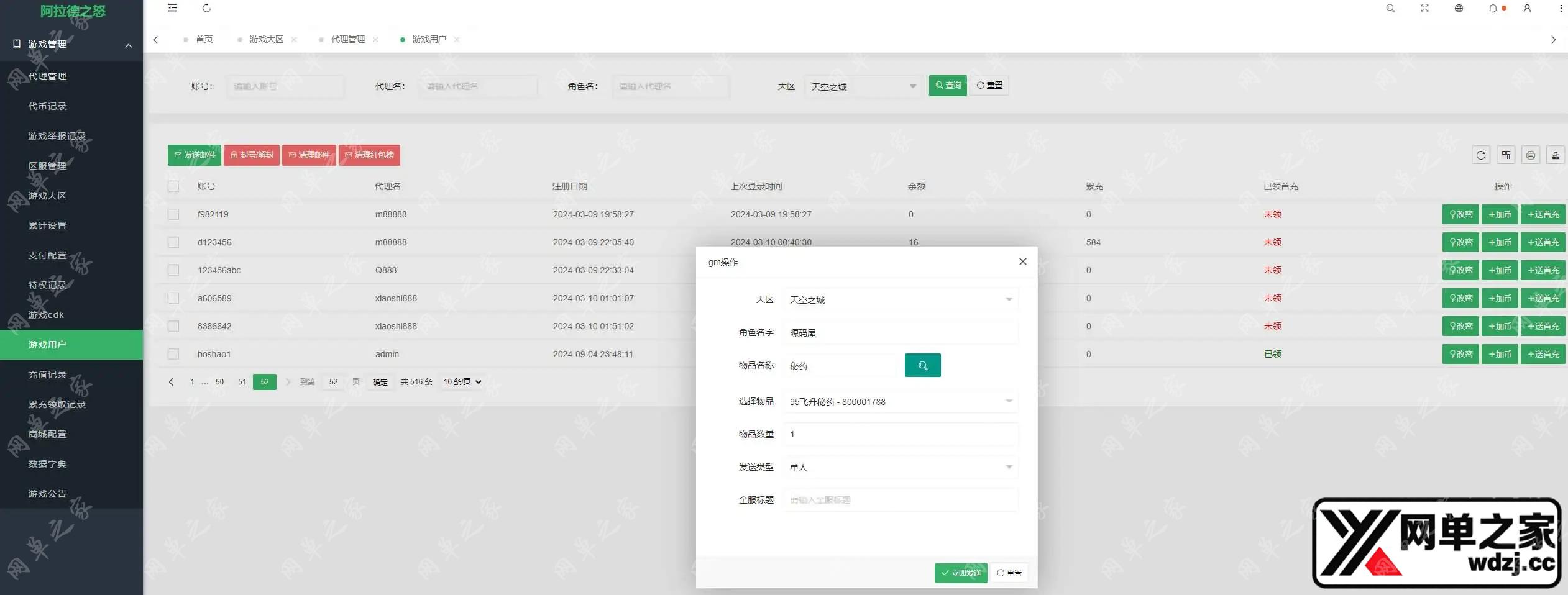Refresh the table with the toolbar reload icon
The height and width of the screenshot is (595, 1568).
coord(1481,155)
